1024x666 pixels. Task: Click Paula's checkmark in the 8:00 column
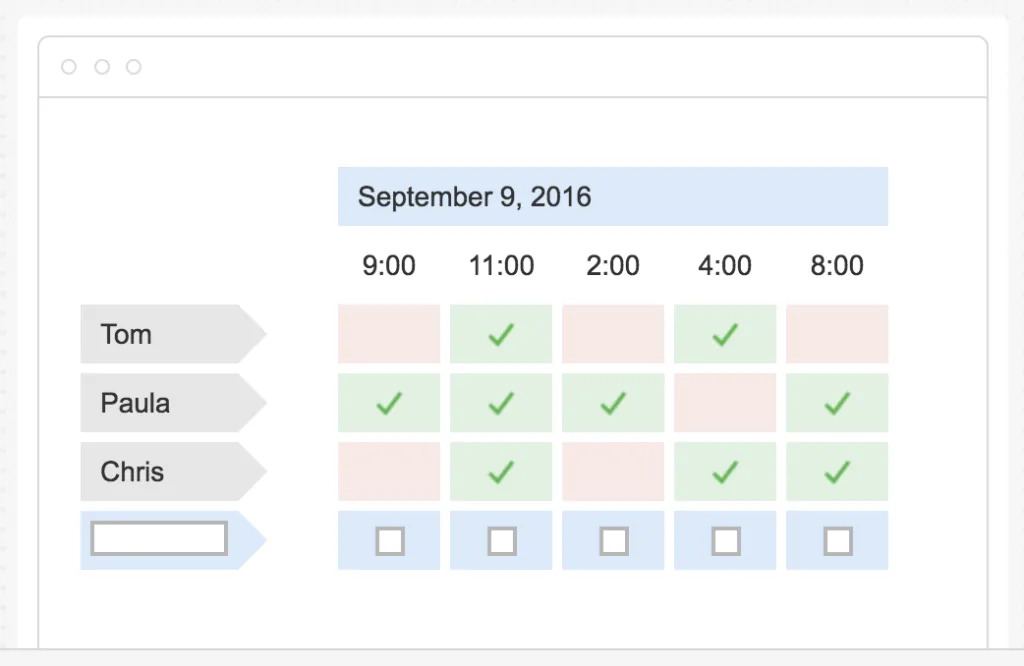(x=837, y=403)
